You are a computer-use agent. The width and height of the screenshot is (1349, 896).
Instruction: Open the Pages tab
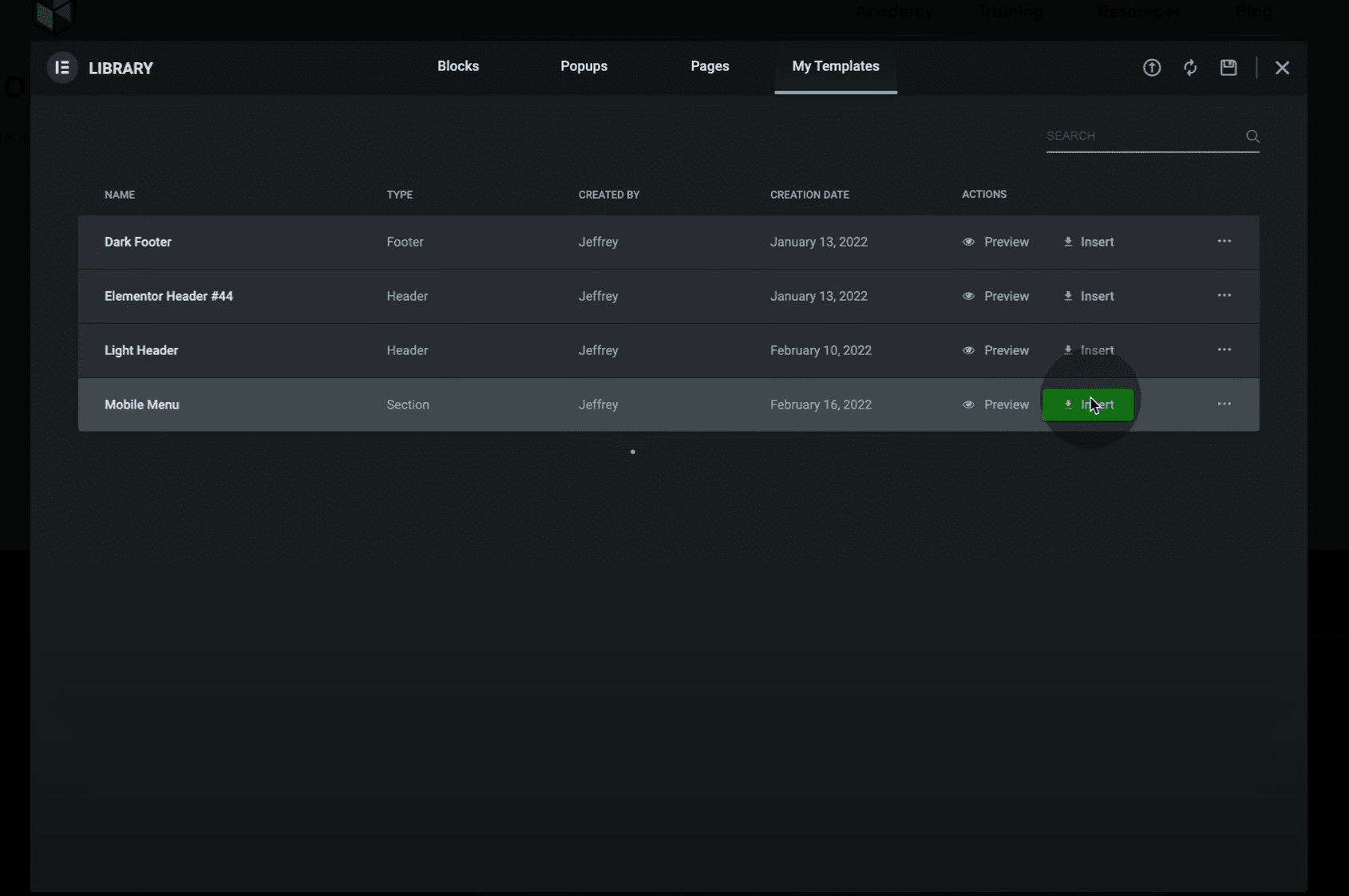click(710, 66)
